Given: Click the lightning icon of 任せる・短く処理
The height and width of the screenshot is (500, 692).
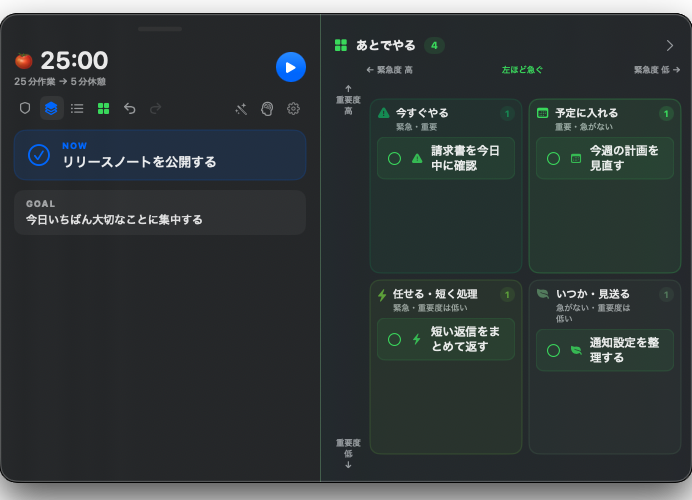Looking at the screenshot, I should 382,295.
